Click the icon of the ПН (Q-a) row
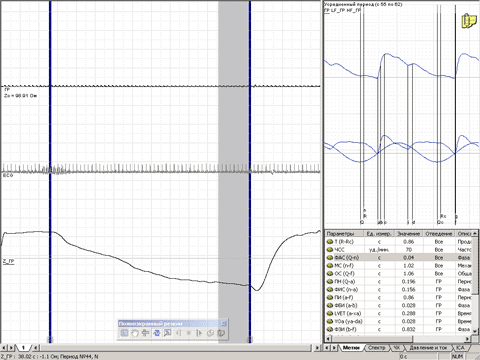The image size is (480, 360). click(x=330, y=282)
